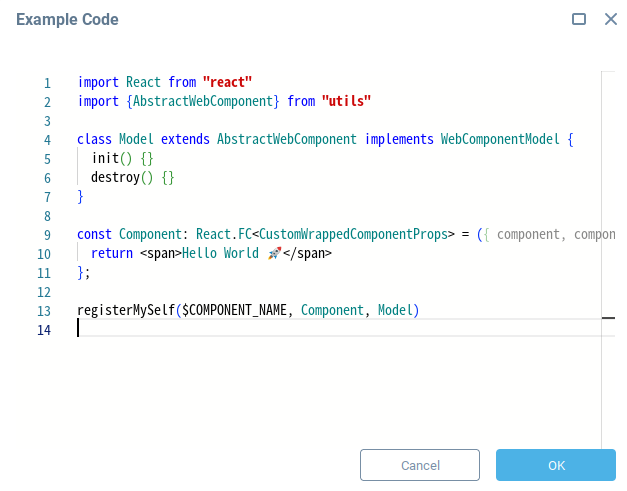Click line number 9 in the gutter
627x491 pixels.
pyautogui.click(x=46, y=235)
